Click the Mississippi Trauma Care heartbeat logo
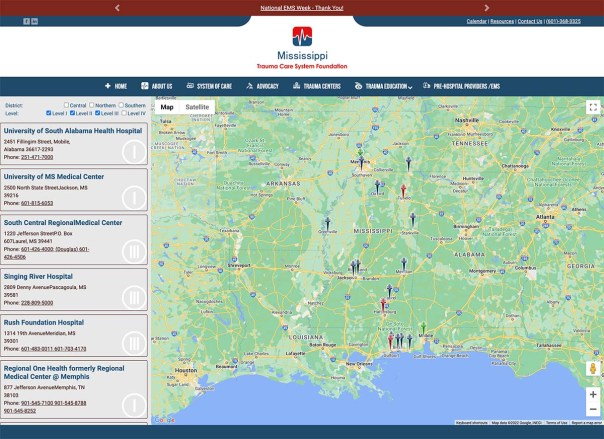This screenshot has width=604, height=439. click(302, 37)
